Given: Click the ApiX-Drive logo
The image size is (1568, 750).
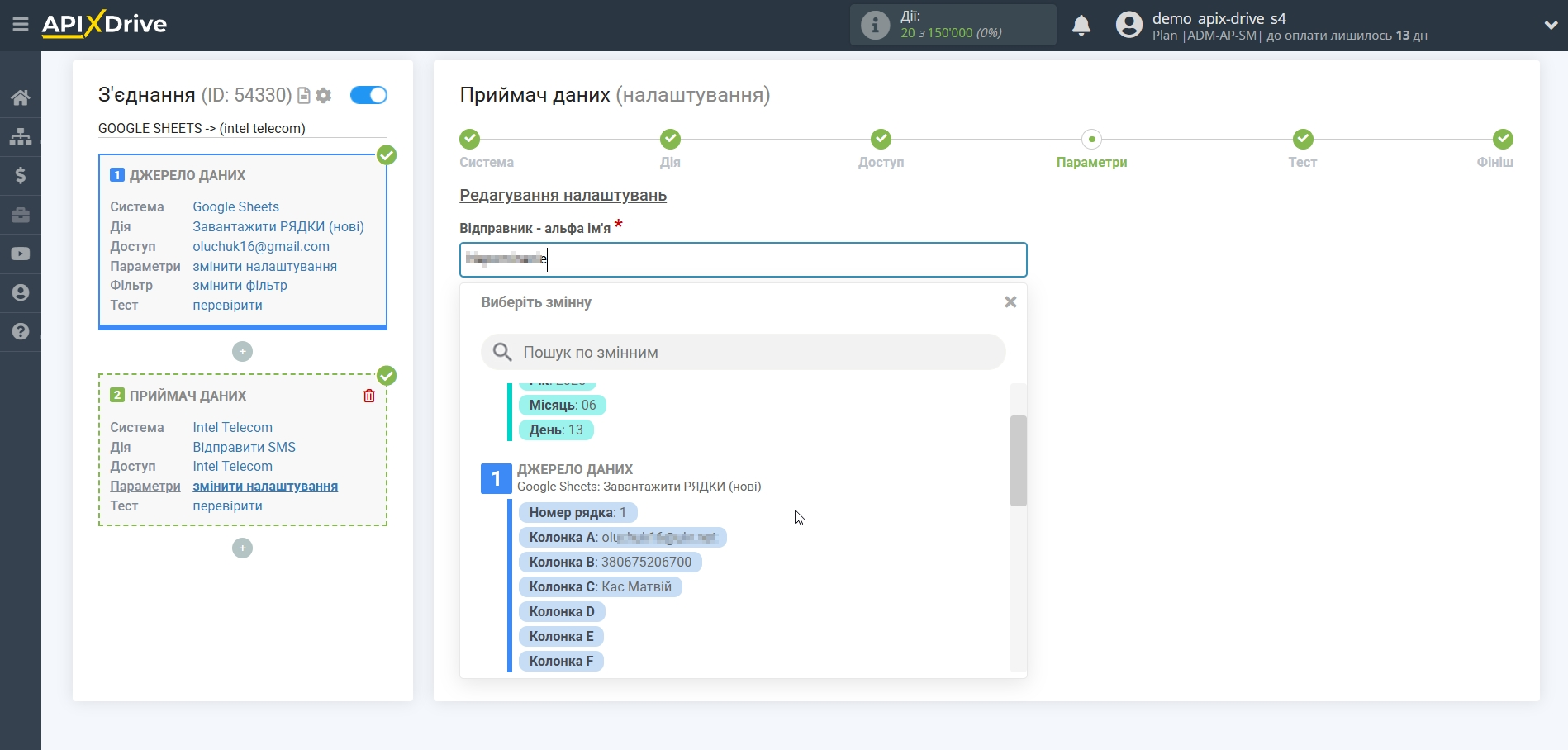Looking at the screenshot, I should coord(104,24).
